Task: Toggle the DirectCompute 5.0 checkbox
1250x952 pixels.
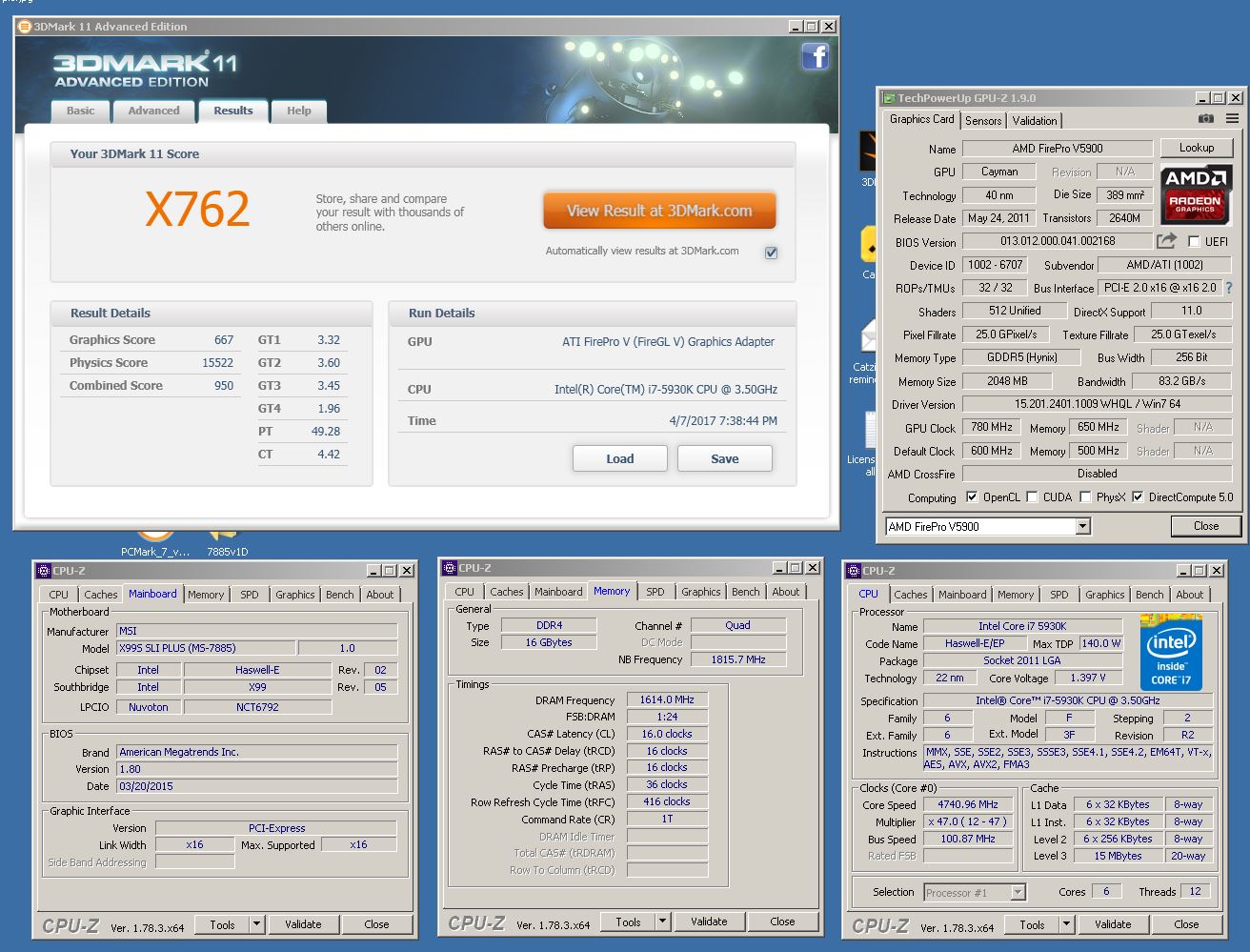Action: 1138,497
